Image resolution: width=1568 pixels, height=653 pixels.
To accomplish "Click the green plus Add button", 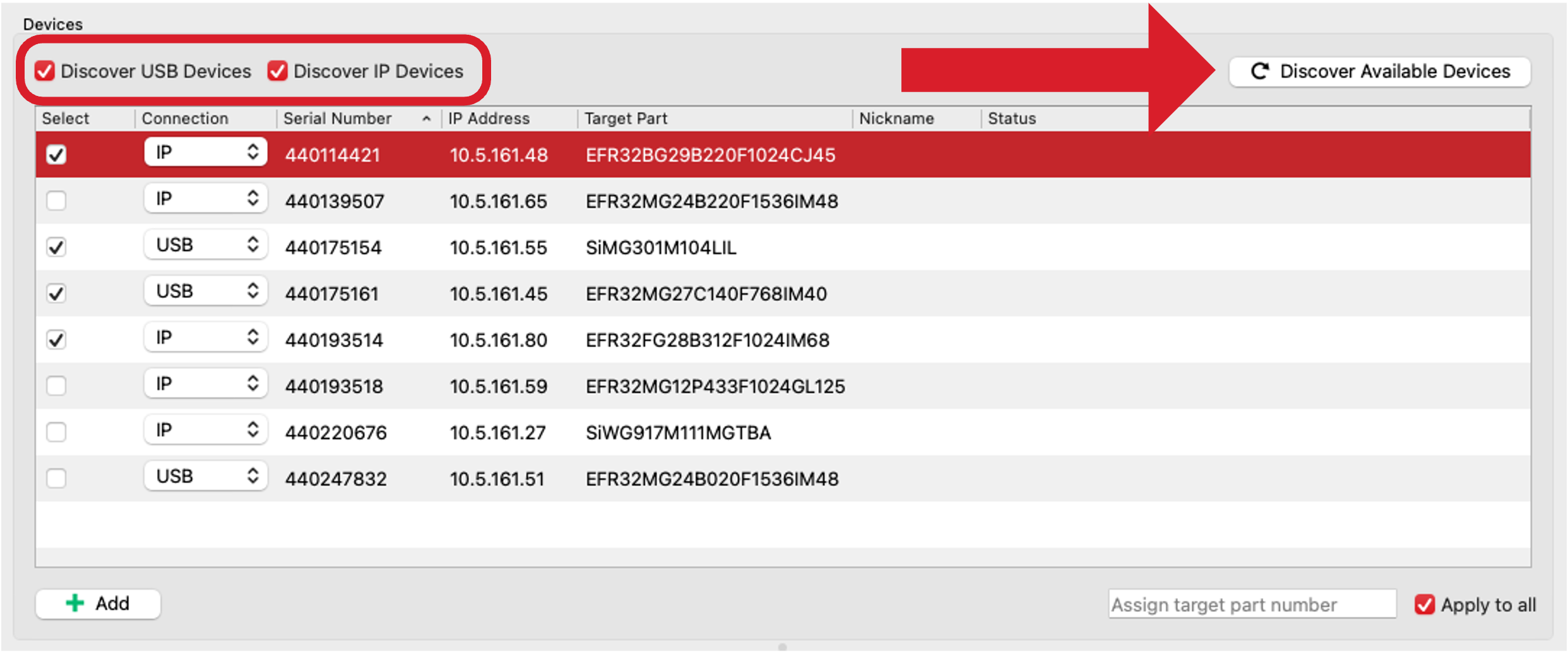I will pyautogui.click(x=98, y=604).
